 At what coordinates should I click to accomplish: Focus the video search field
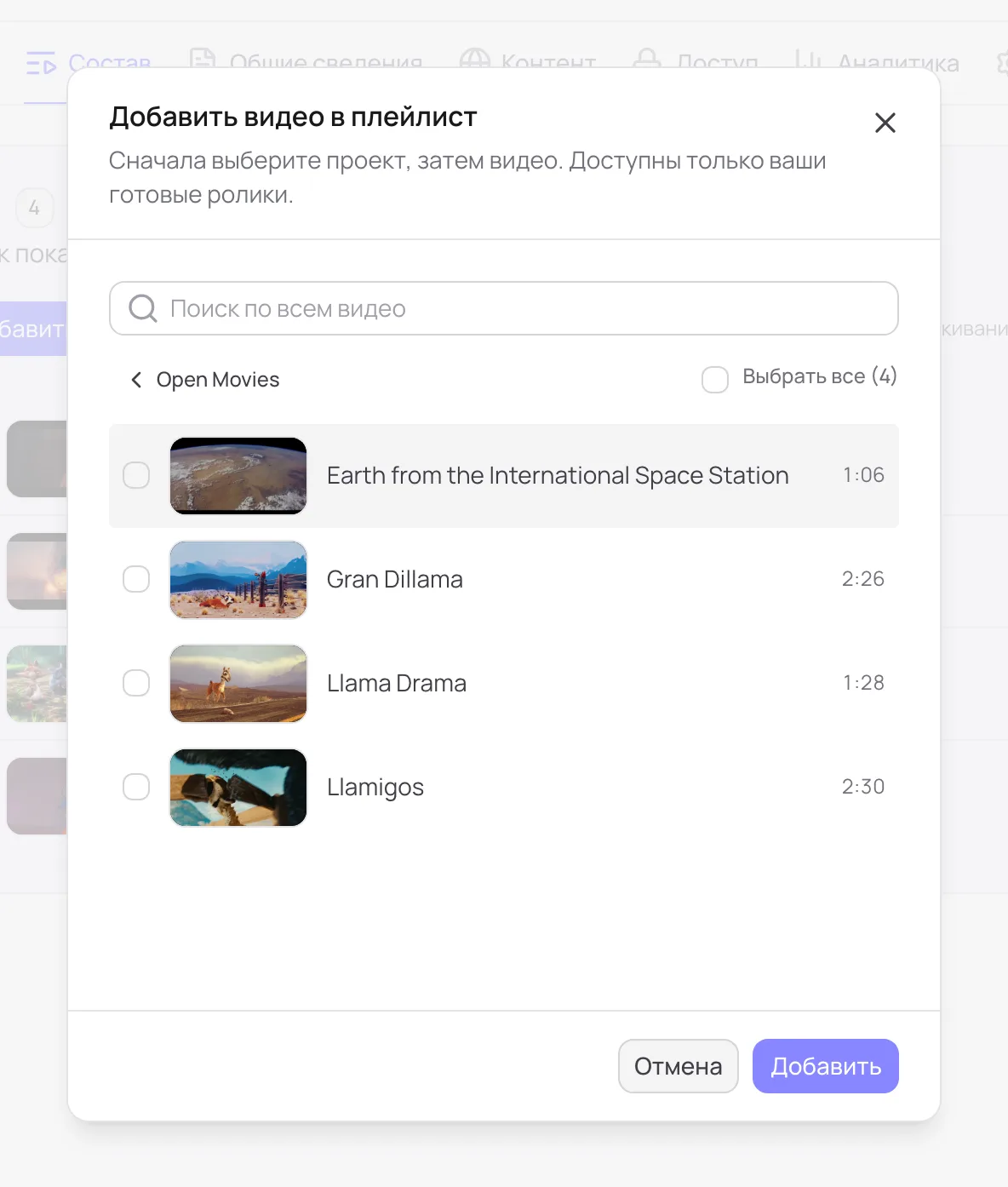[x=504, y=308]
